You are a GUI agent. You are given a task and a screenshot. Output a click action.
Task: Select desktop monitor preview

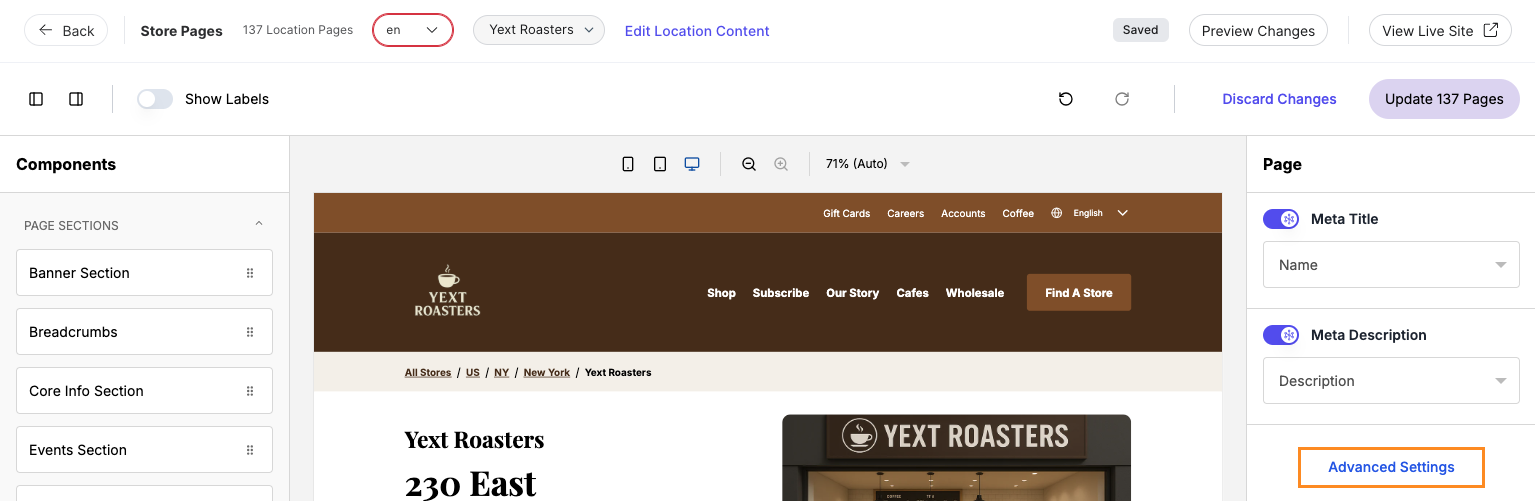(692, 164)
